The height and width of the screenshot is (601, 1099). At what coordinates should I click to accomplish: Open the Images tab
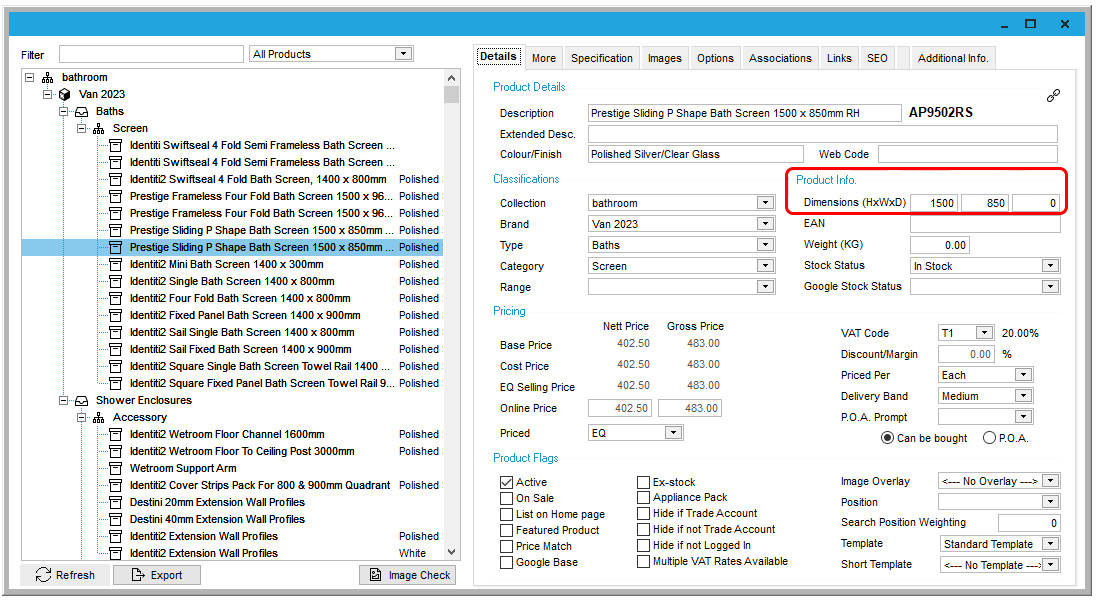[x=664, y=58]
